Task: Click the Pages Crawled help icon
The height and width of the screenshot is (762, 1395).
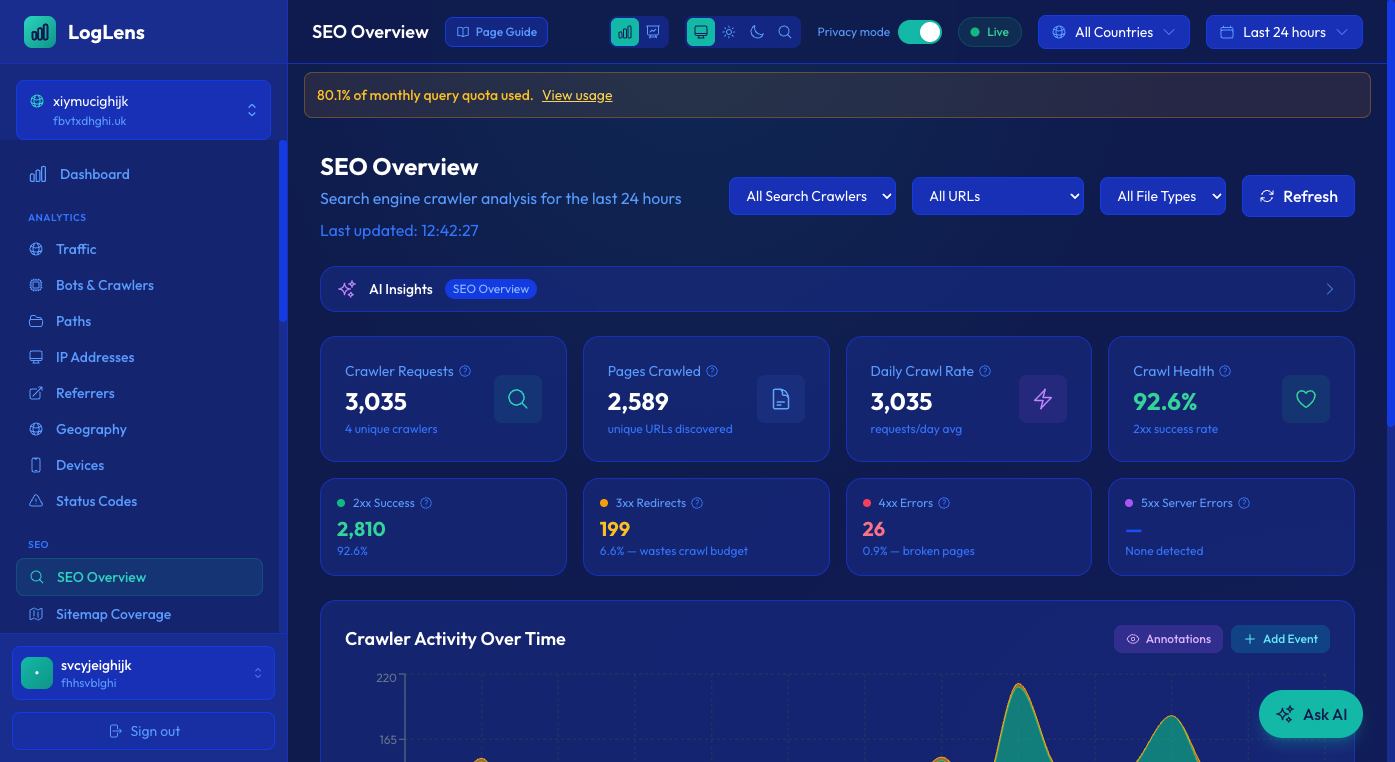Action: (712, 371)
